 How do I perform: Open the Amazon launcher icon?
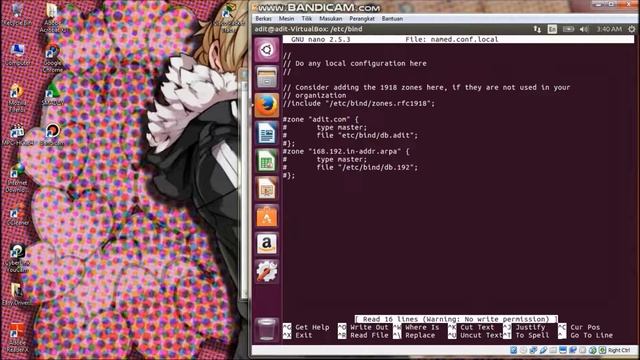point(267,244)
